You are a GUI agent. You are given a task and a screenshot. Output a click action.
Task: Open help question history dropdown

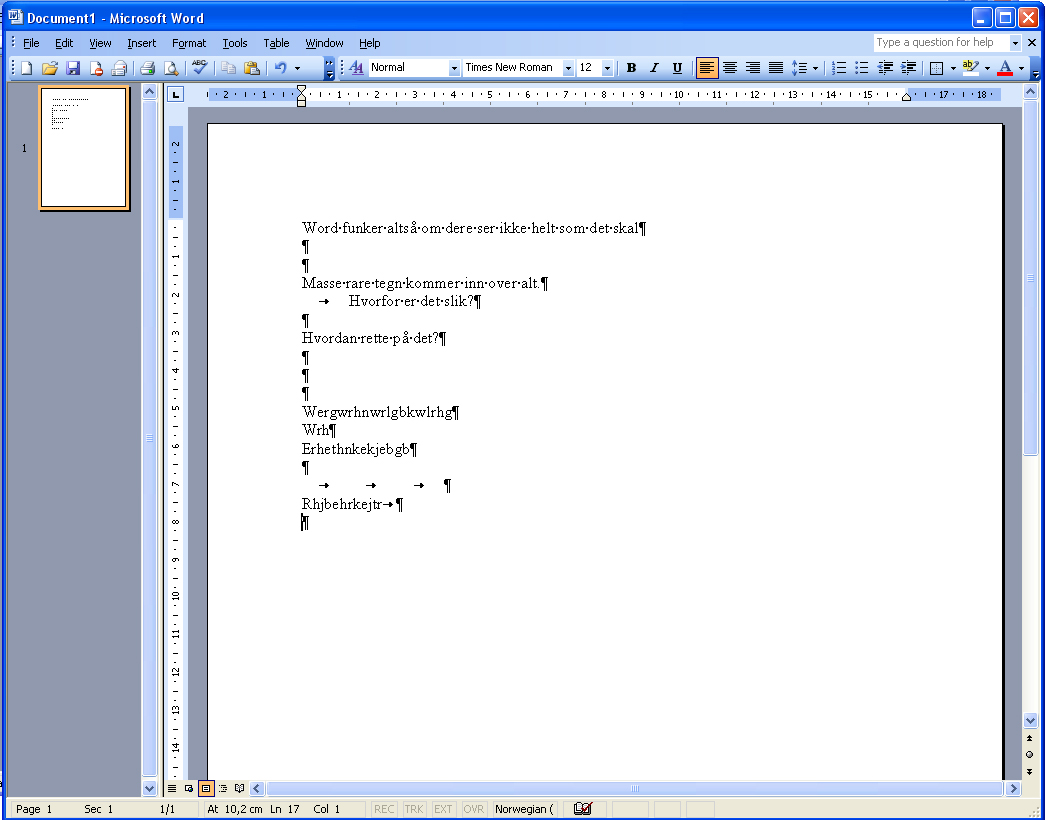pyautogui.click(x=1015, y=43)
